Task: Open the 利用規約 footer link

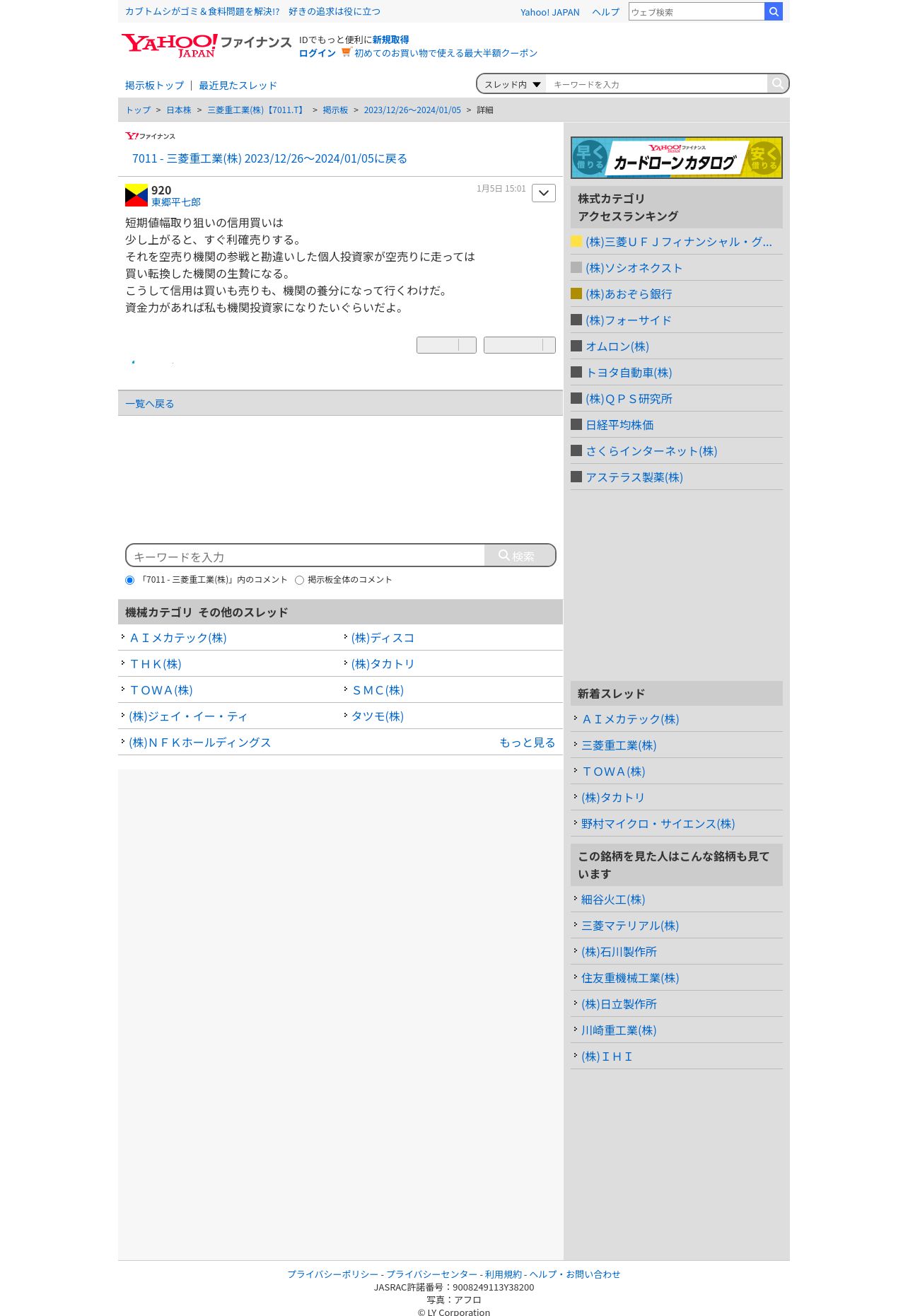Action: tap(504, 1274)
